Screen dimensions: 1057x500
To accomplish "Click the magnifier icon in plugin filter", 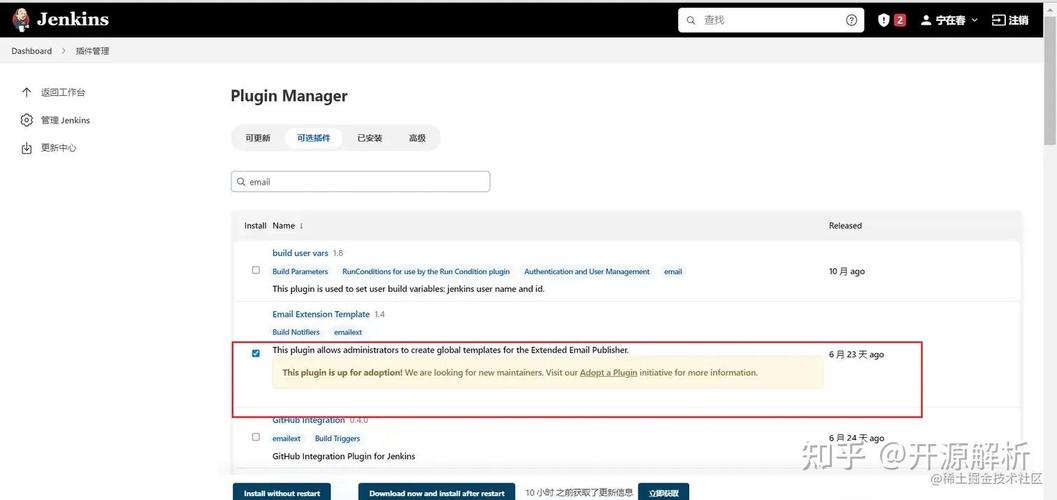I will 241,182.
